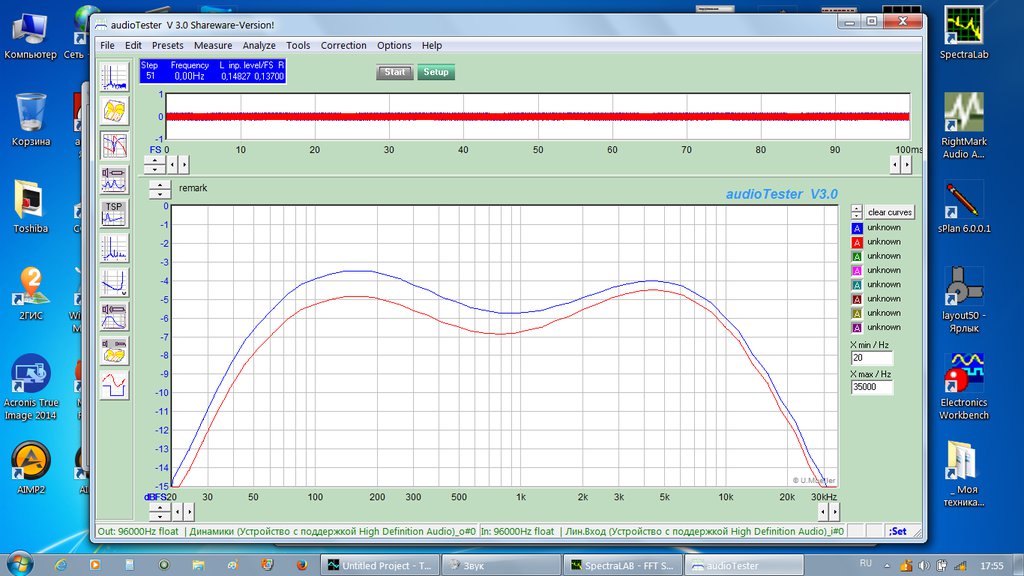The width and height of the screenshot is (1024, 576).
Task: Select the magenta curve A swatch
Action: 857,270
